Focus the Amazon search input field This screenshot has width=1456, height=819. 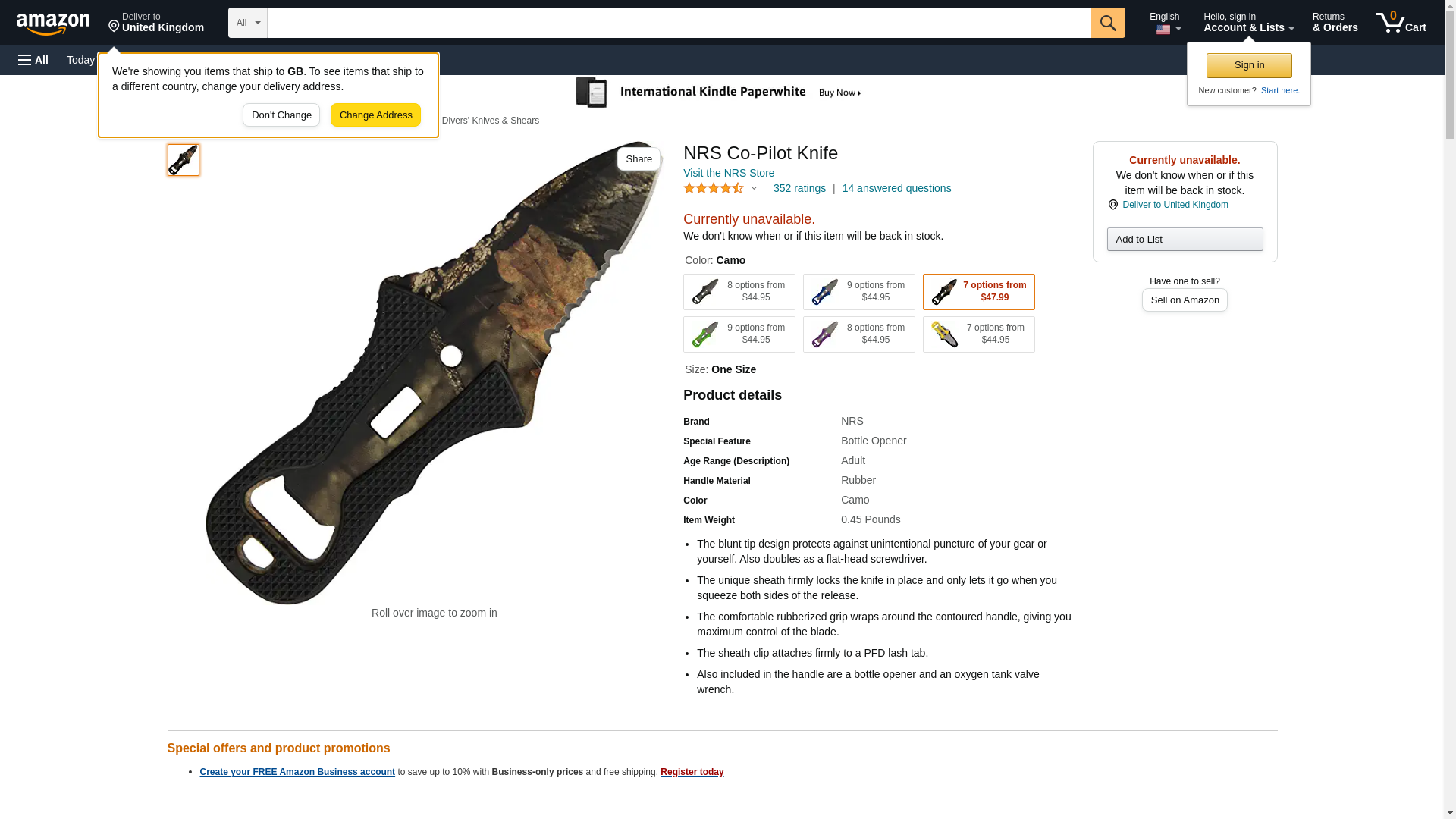tap(679, 23)
